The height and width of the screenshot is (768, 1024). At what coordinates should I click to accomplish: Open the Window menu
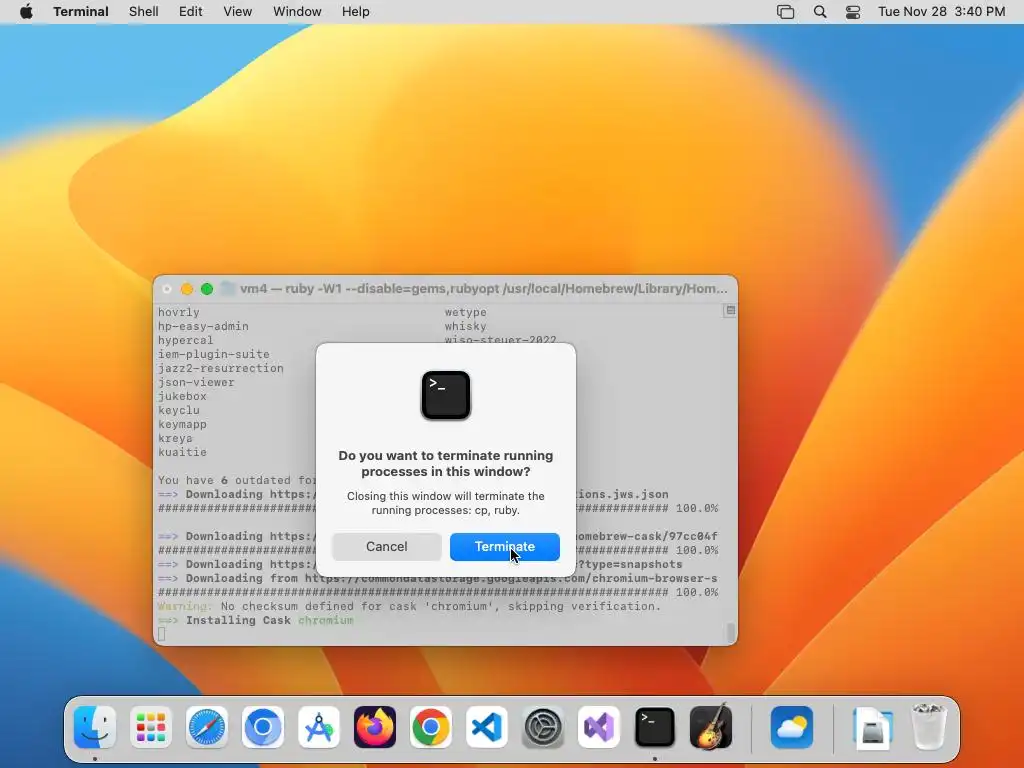[297, 12]
